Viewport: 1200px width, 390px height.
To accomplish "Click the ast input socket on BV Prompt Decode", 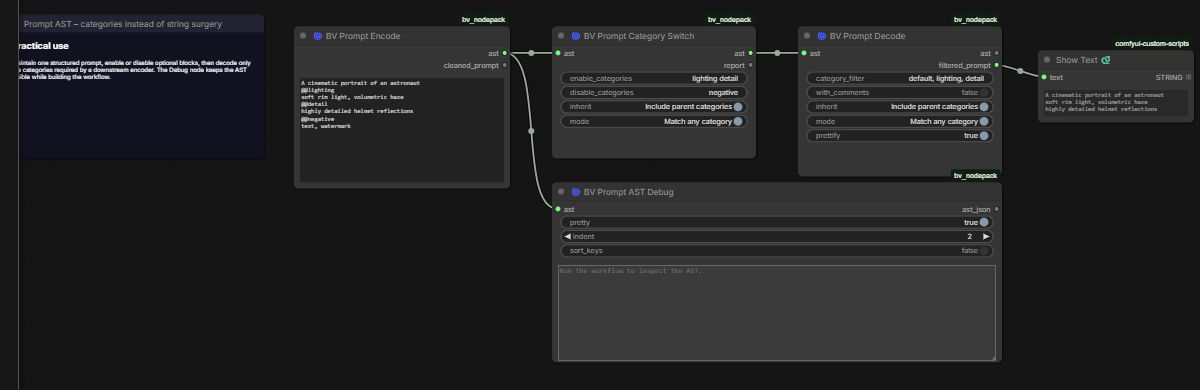I will coord(804,53).
